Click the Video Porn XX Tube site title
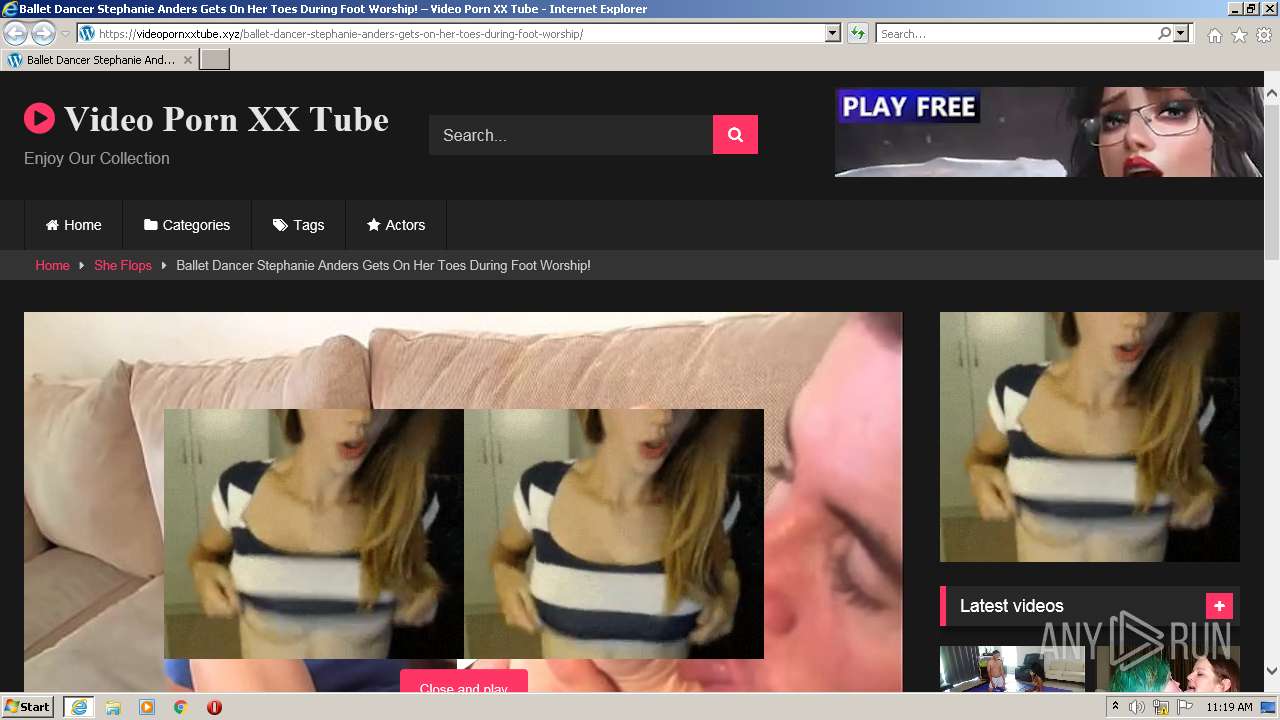 226,119
